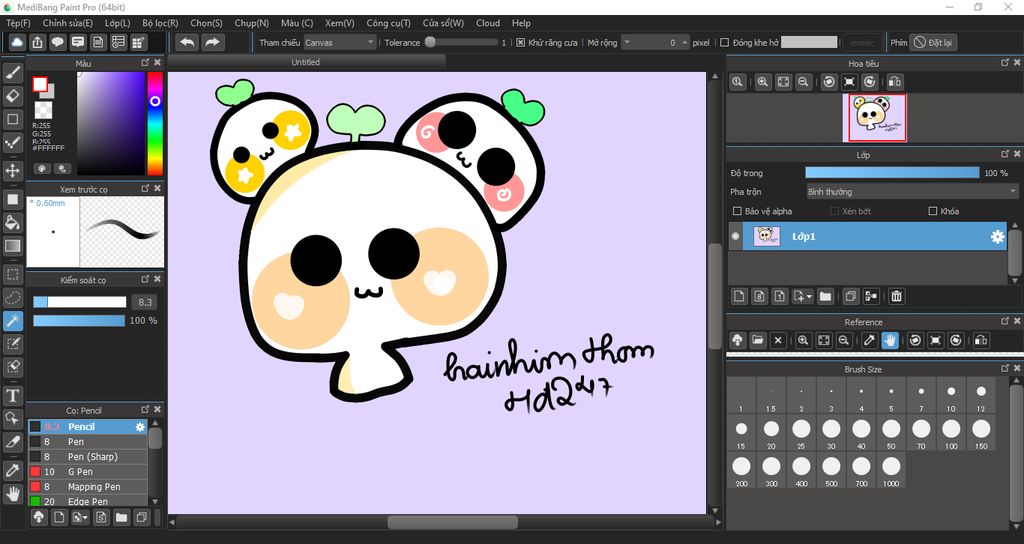Open Cửa sổ(W) menu
This screenshot has height=544, width=1024.
point(443,23)
